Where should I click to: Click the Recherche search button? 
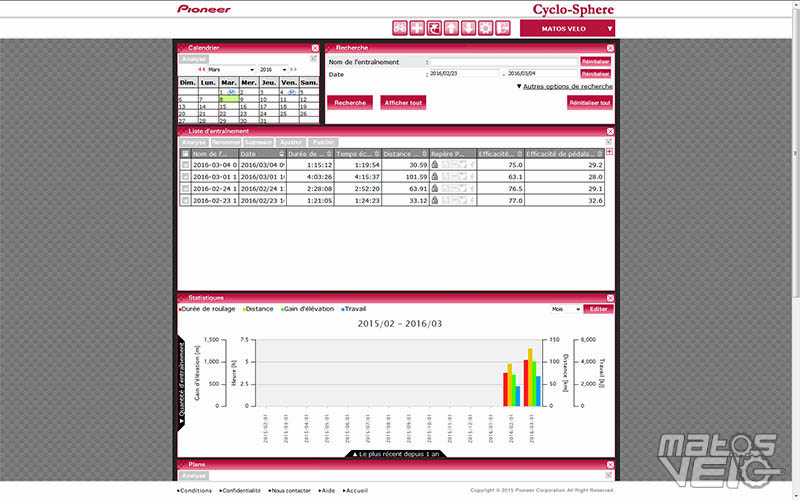point(350,103)
